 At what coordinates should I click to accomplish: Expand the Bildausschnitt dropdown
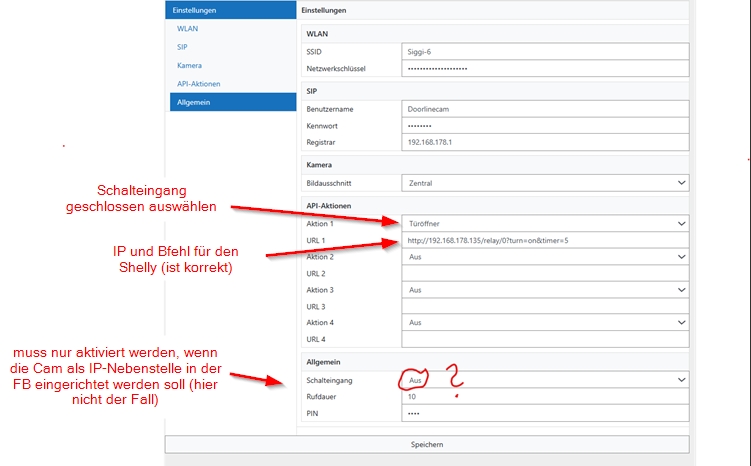(545, 183)
